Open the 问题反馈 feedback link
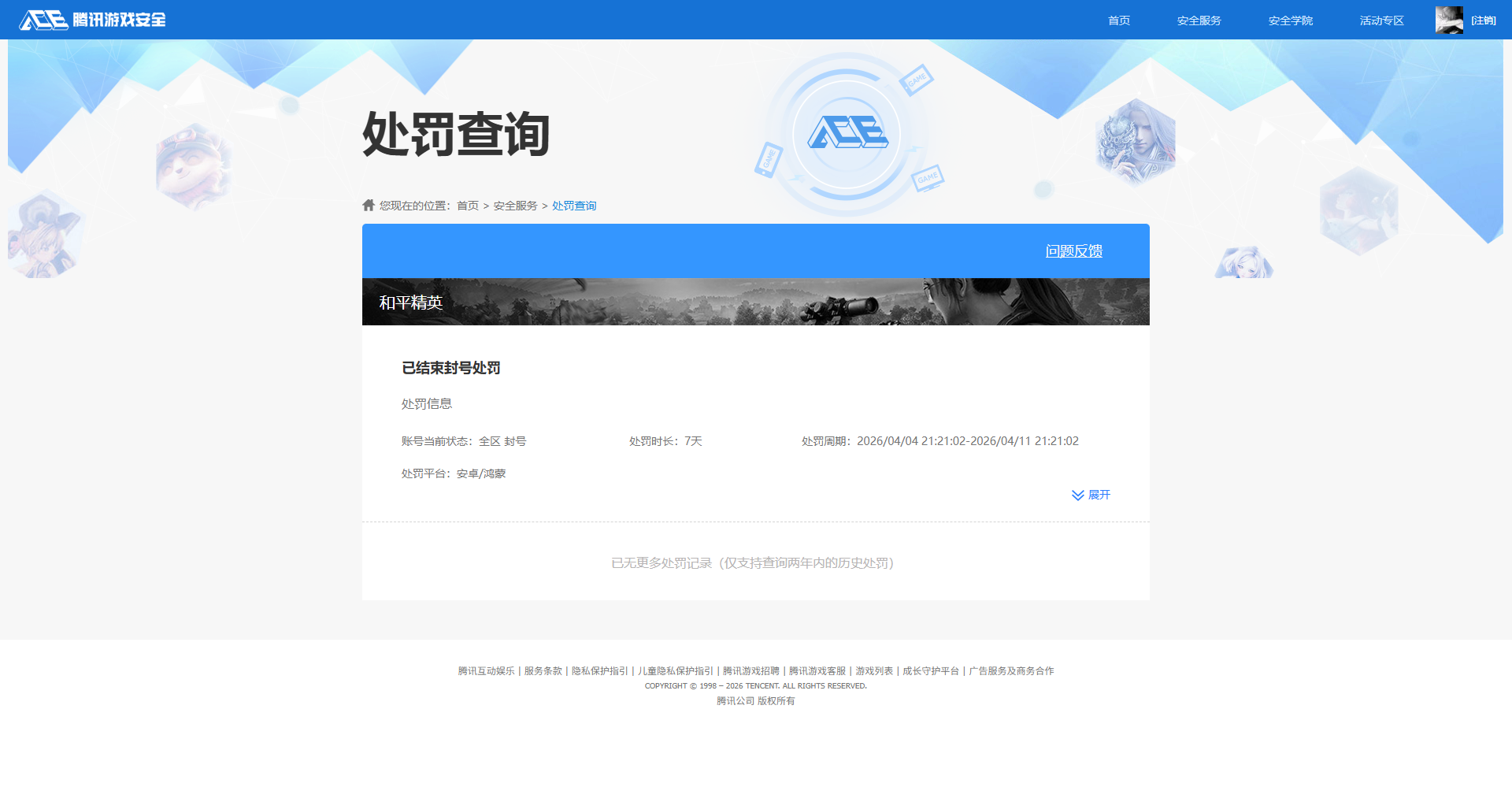This screenshot has width=1512, height=787. [x=1073, y=251]
